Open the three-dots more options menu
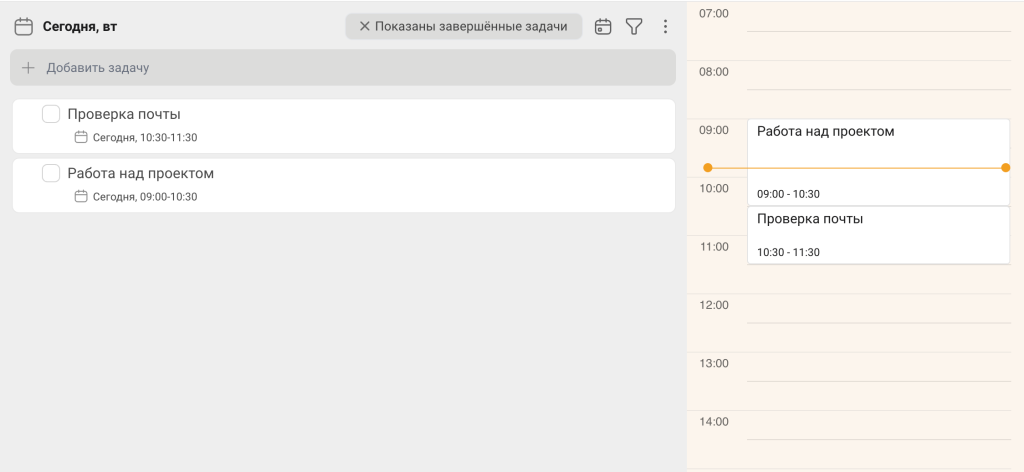 pos(665,27)
